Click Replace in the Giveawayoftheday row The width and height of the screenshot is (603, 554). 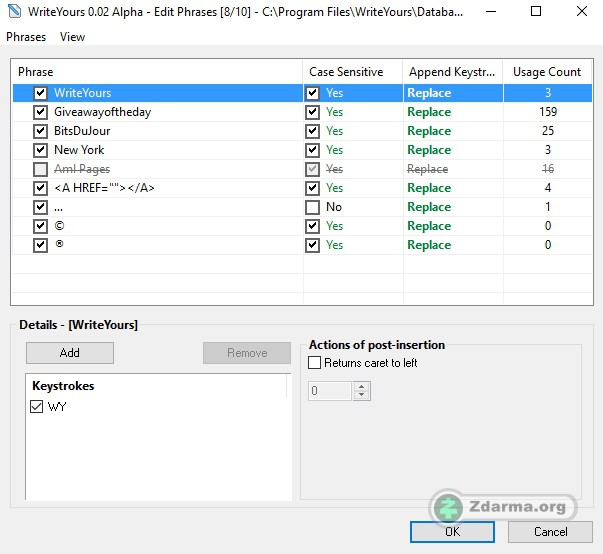click(429, 112)
